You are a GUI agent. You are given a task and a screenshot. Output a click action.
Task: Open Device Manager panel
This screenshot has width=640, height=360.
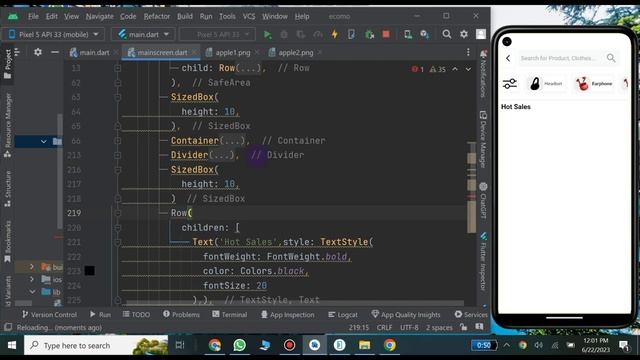coord(483,139)
